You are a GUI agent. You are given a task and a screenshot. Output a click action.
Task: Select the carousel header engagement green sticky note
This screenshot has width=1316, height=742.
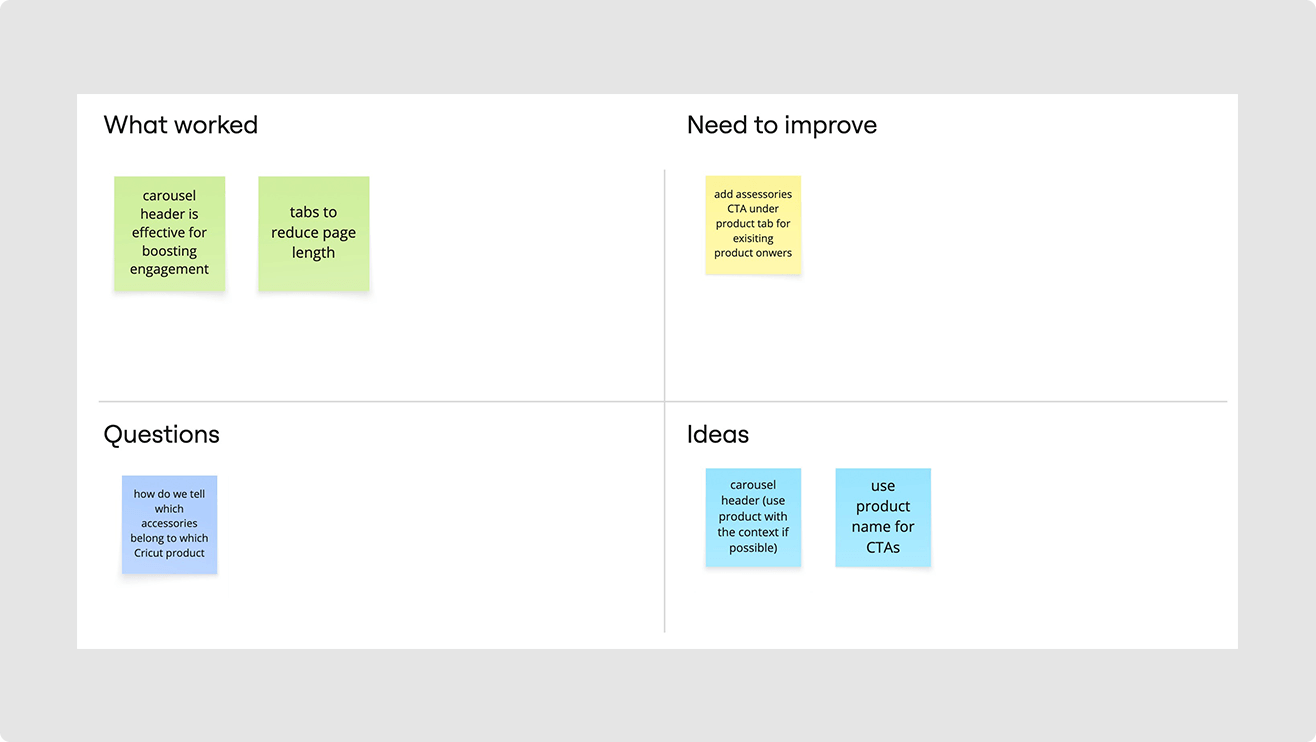pos(169,234)
